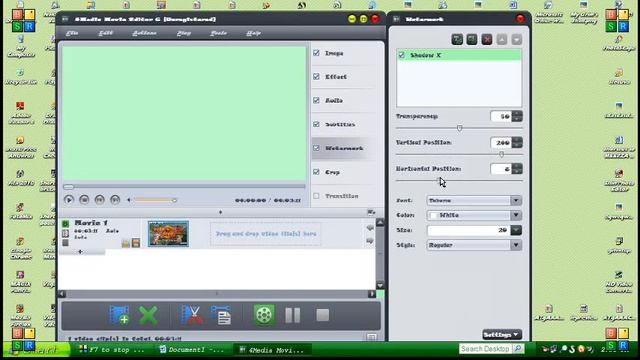Enable the Transition checkbox
This screenshot has width=640, height=360.
316,196
